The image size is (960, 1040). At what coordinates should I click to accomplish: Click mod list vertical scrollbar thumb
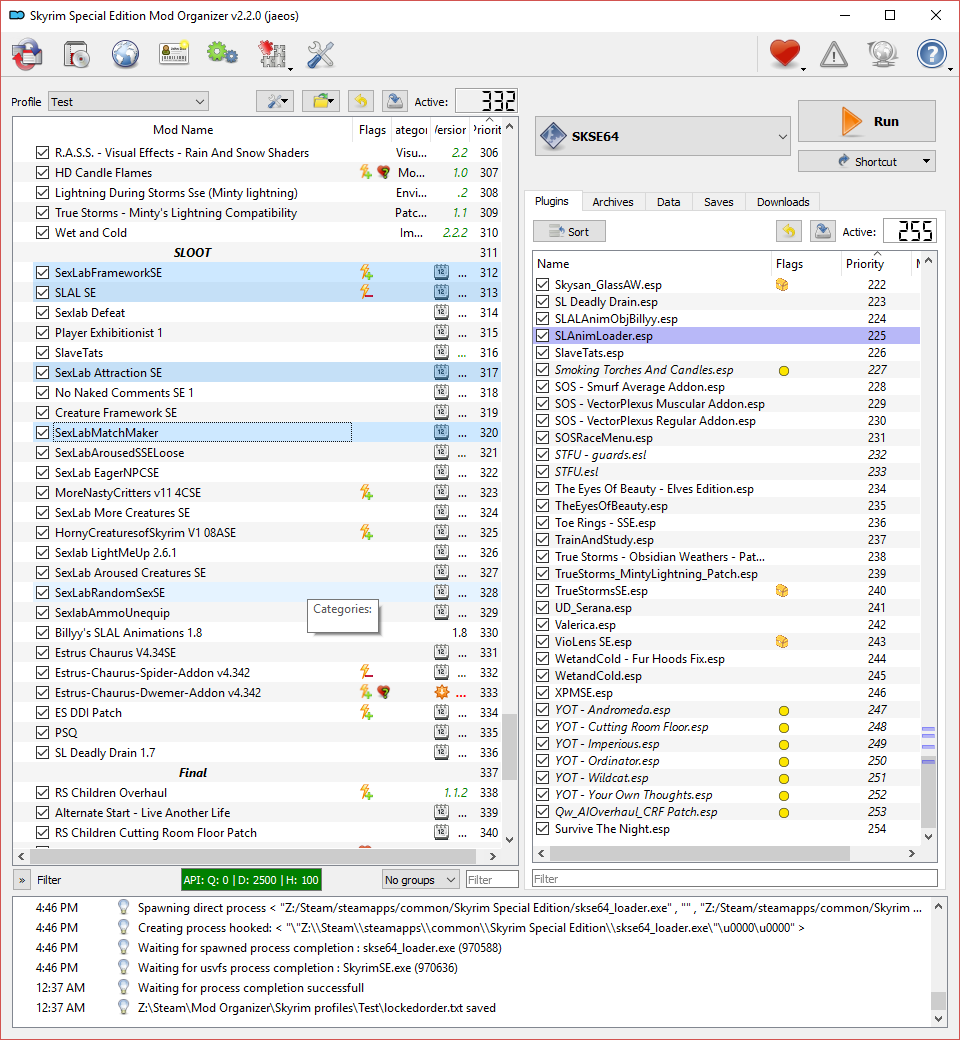coord(510,746)
